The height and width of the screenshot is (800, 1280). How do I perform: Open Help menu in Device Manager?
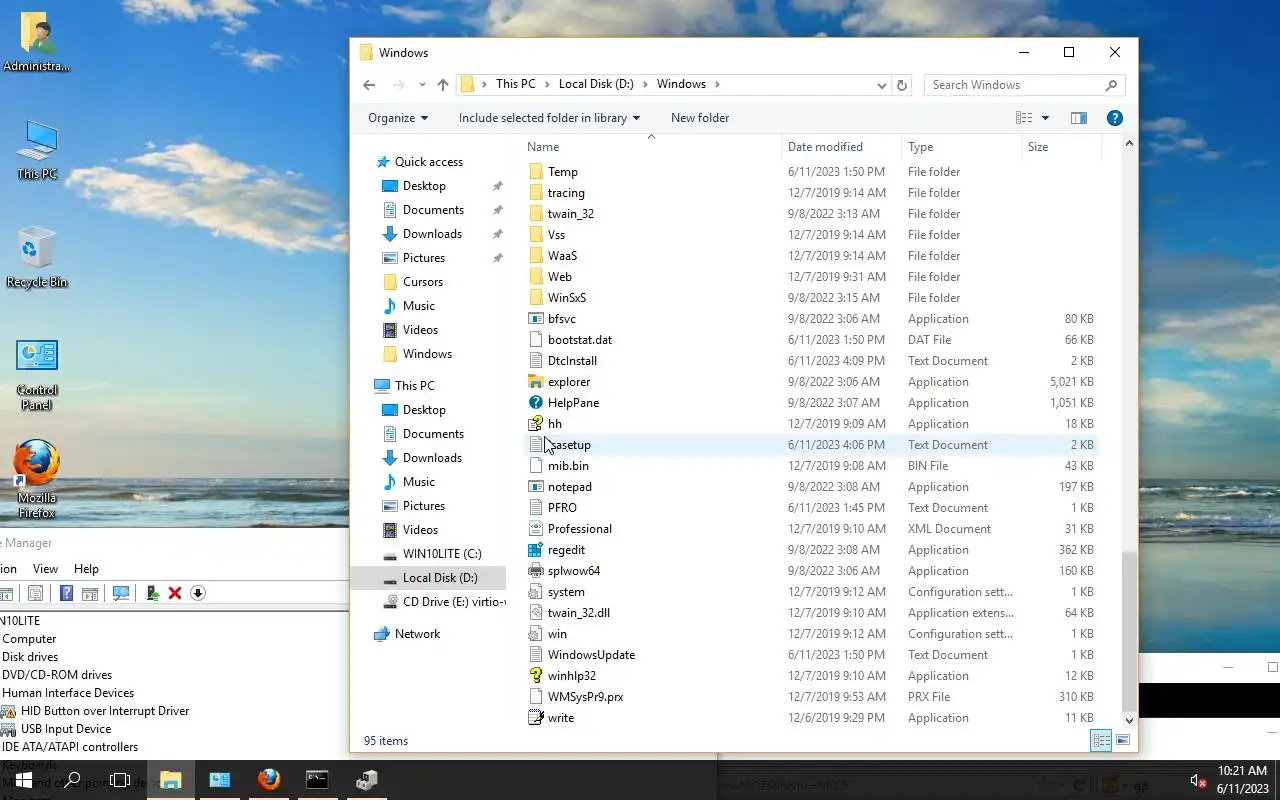pyautogui.click(x=86, y=569)
